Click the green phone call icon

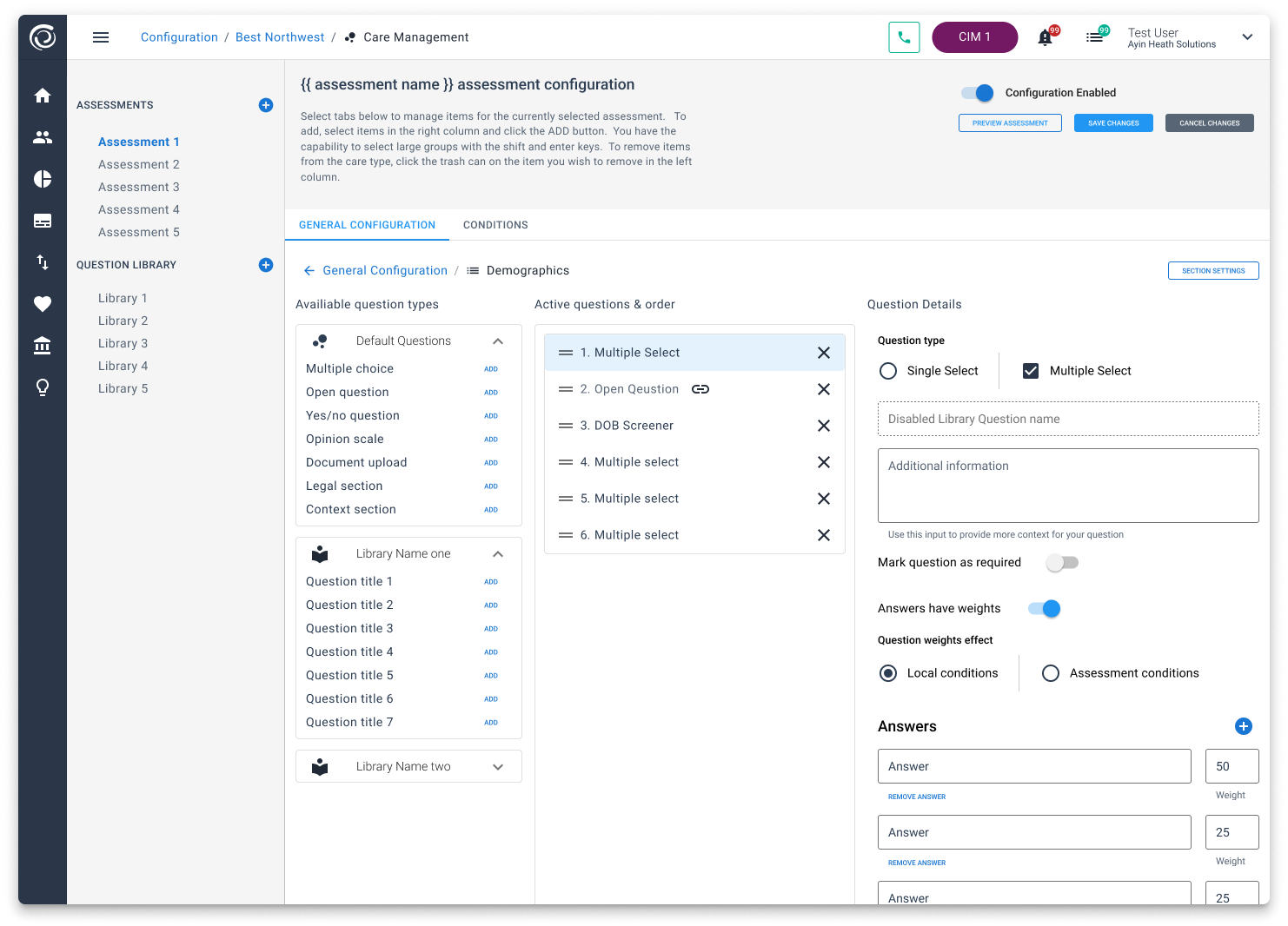point(904,37)
